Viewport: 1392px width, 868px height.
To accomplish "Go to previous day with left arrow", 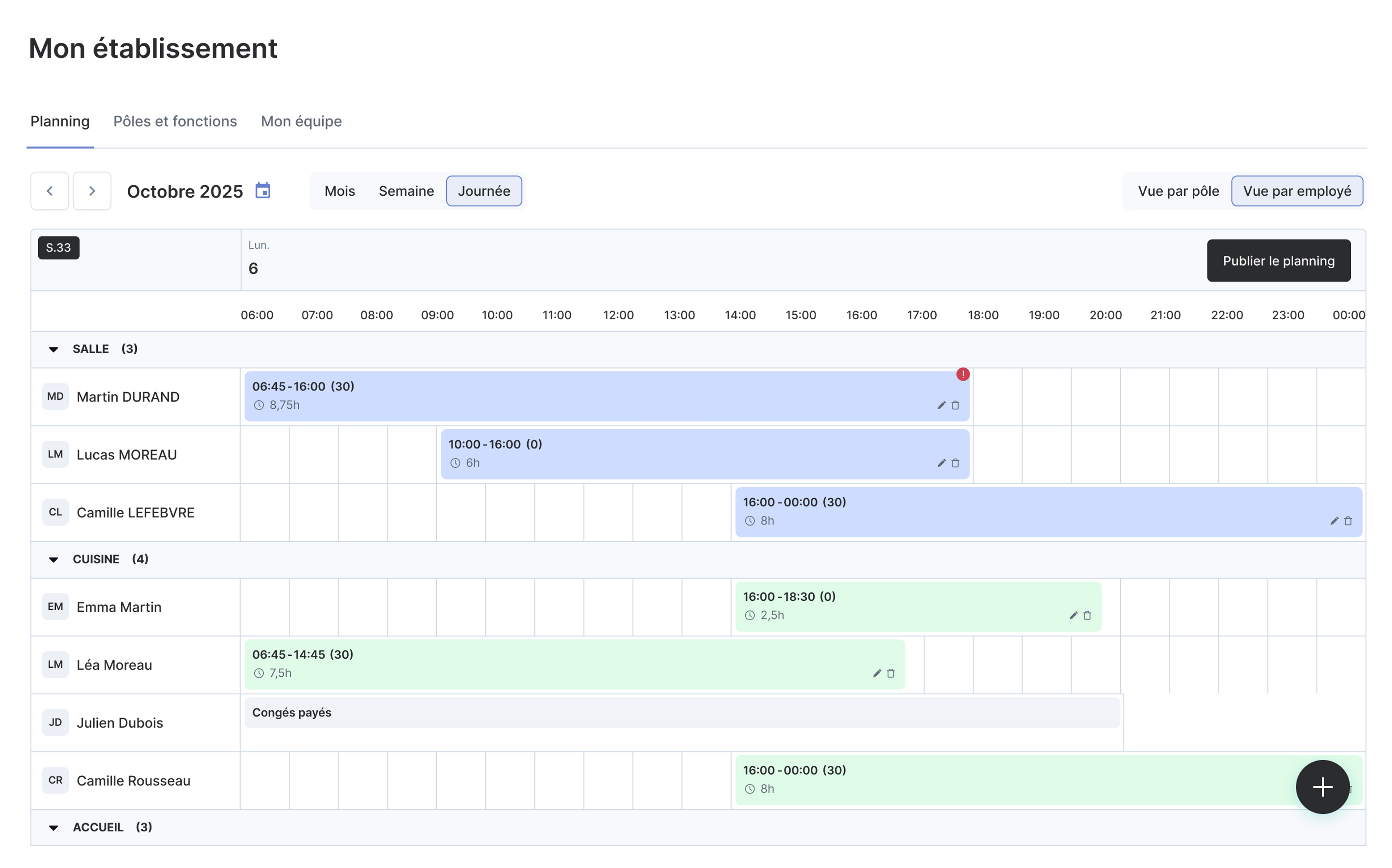I will tap(50, 191).
